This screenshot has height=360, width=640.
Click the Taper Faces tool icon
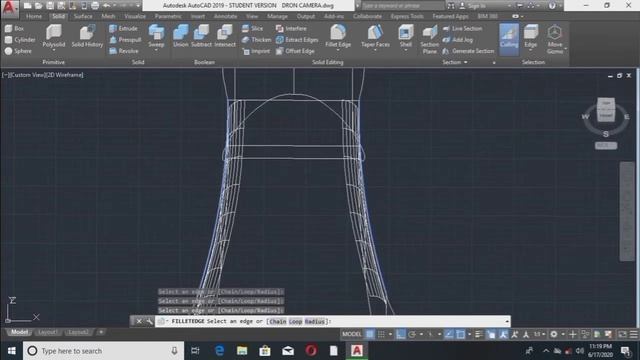375,32
